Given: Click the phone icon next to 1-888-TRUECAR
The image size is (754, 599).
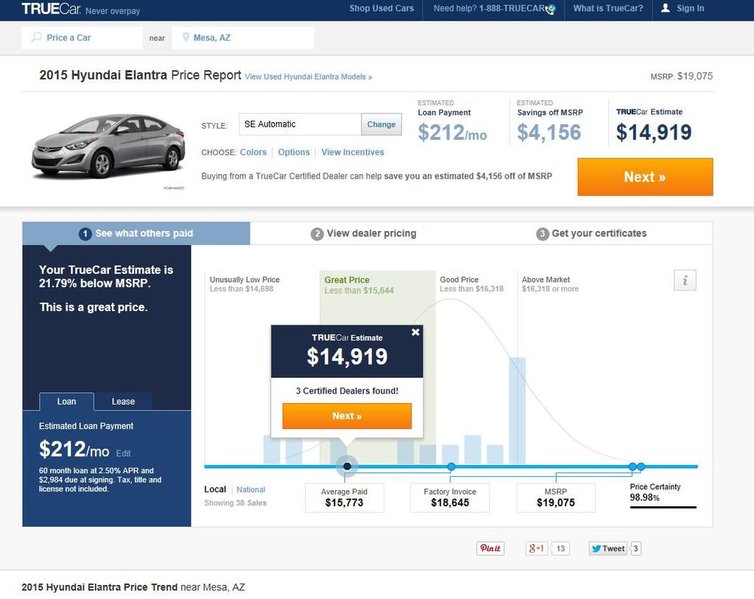Looking at the screenshot, I should [x=551, y=9].
